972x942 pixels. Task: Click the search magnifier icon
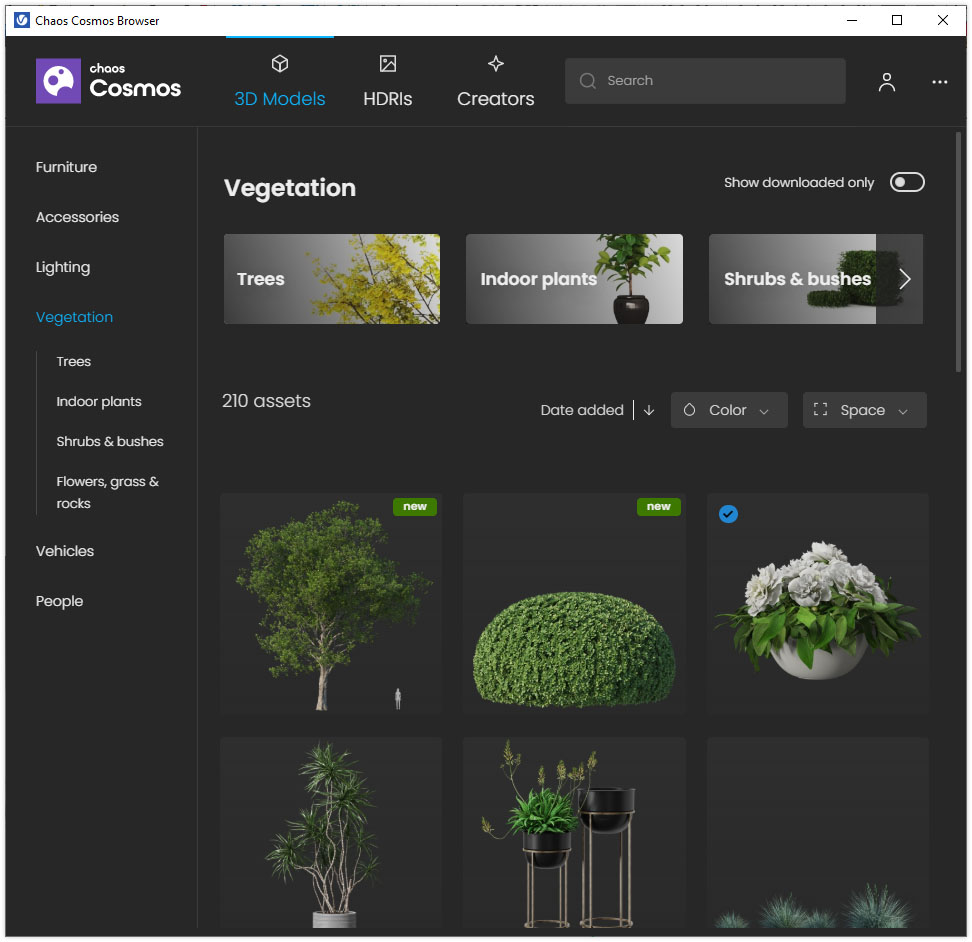(x=588, y=81)
